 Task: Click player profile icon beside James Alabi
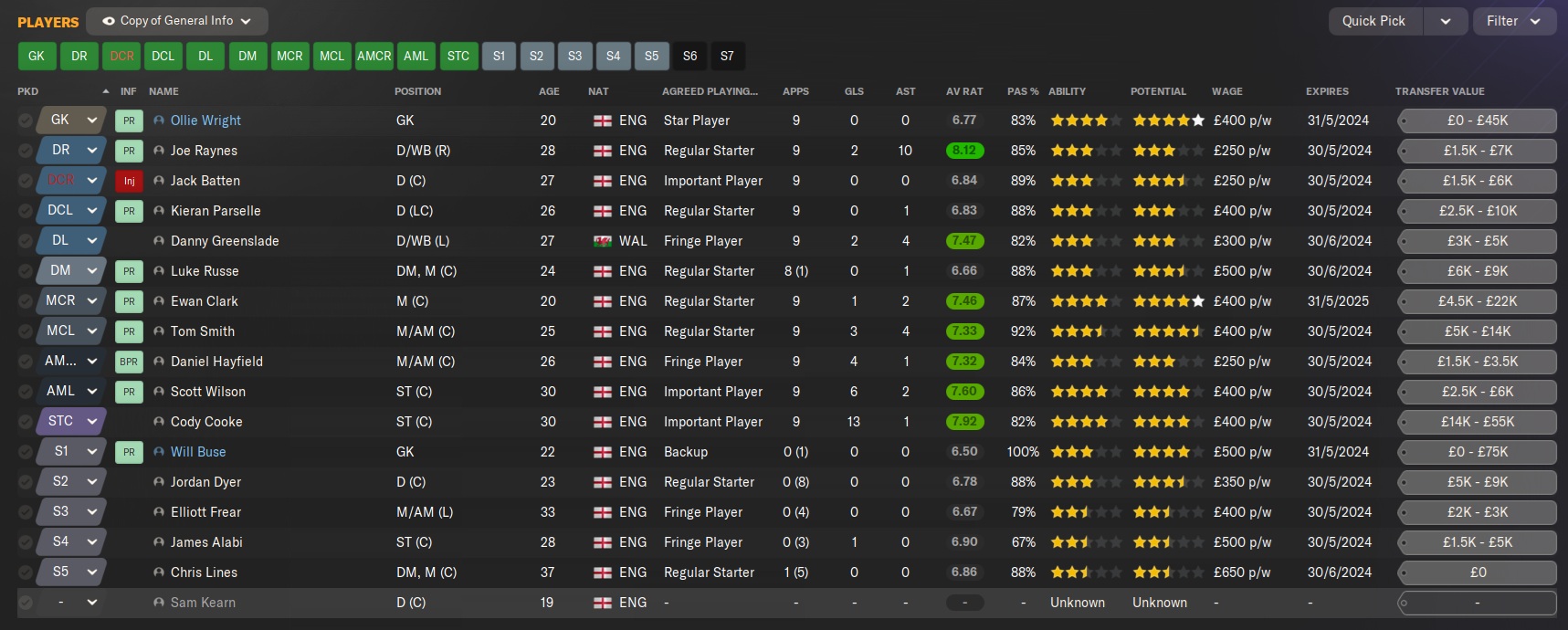159,542
